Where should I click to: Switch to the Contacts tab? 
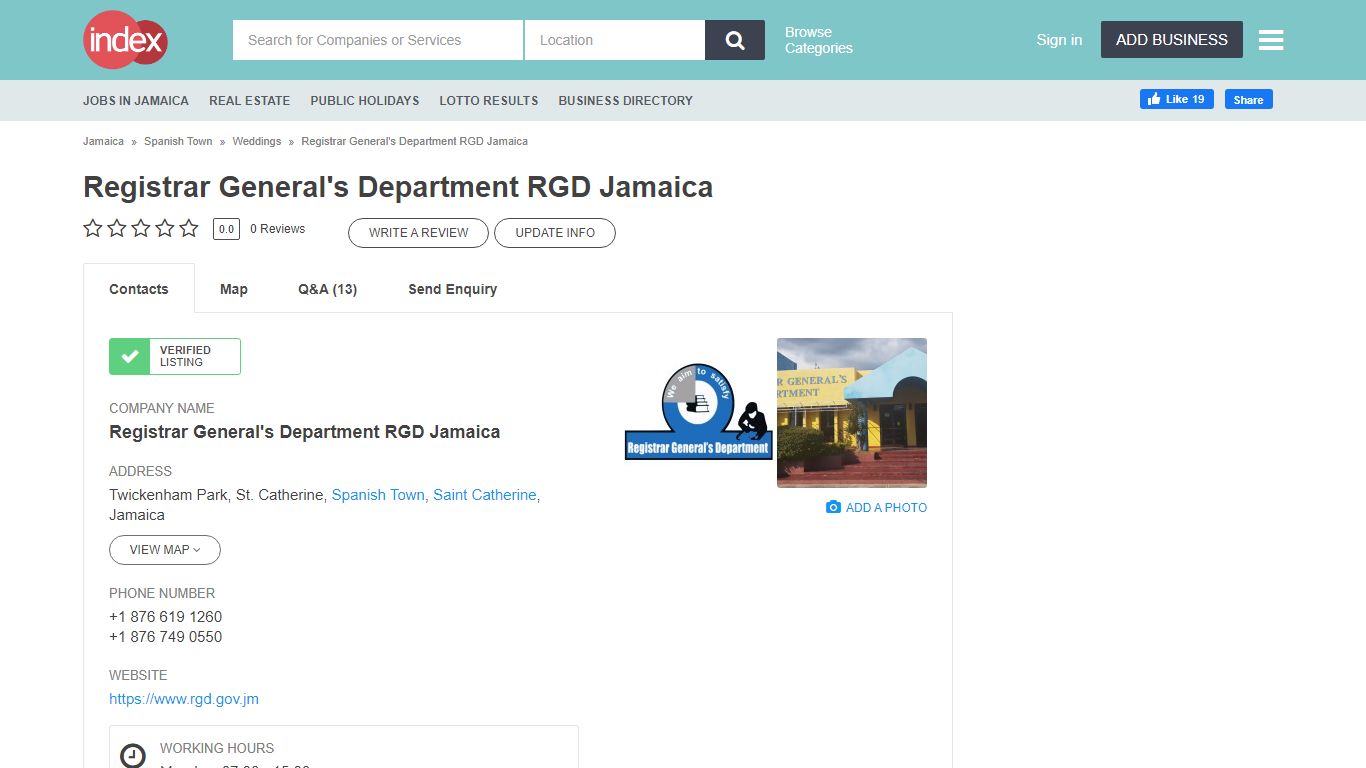coord(139,289)
